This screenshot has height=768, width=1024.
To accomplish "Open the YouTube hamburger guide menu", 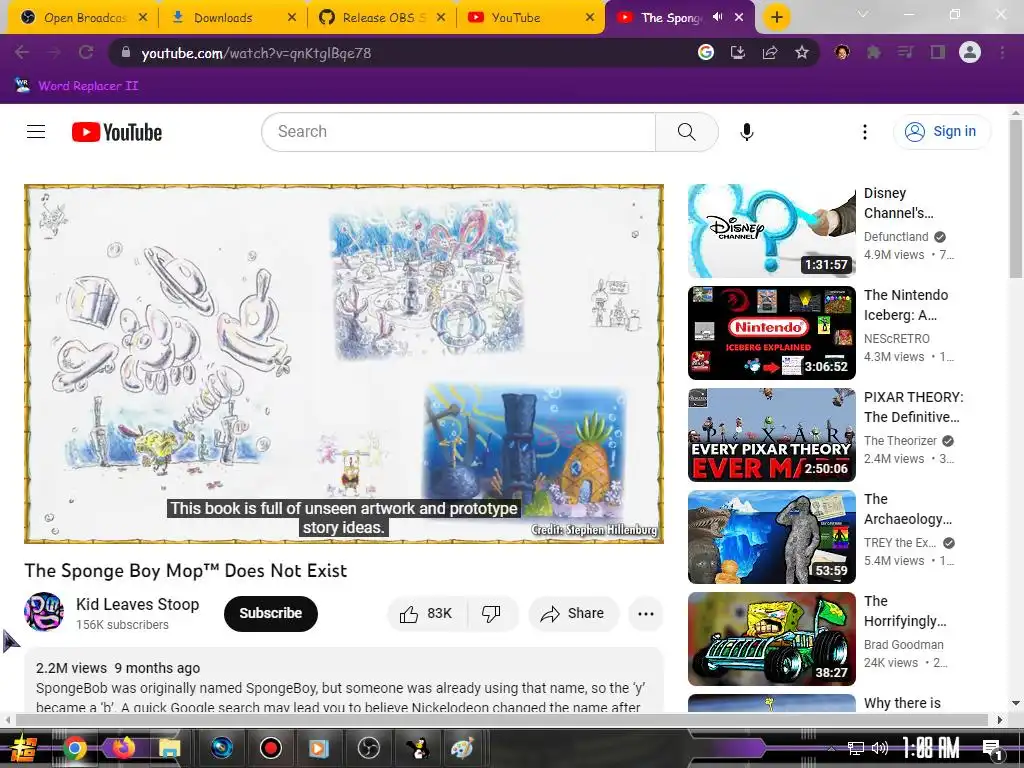I will (x=36, y=132).
